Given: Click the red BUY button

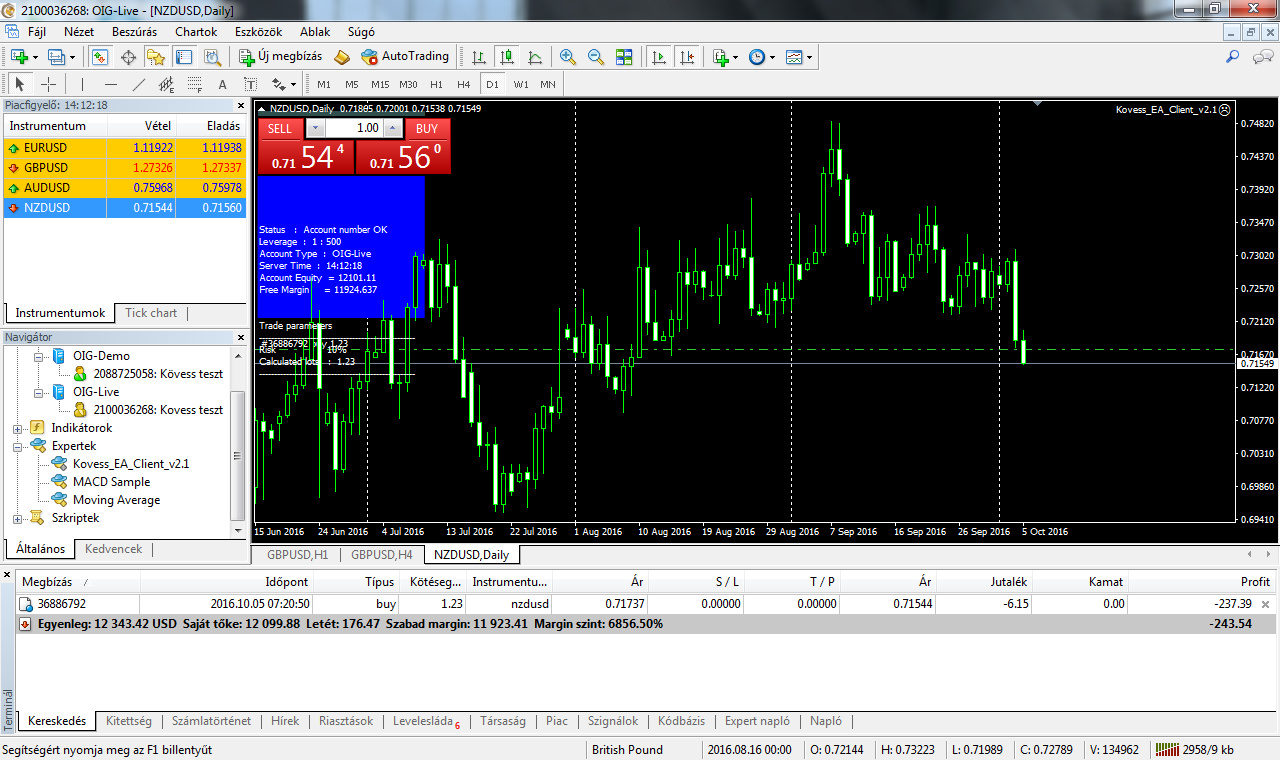Looking at the screenshot, I should [x=427, y=128].
